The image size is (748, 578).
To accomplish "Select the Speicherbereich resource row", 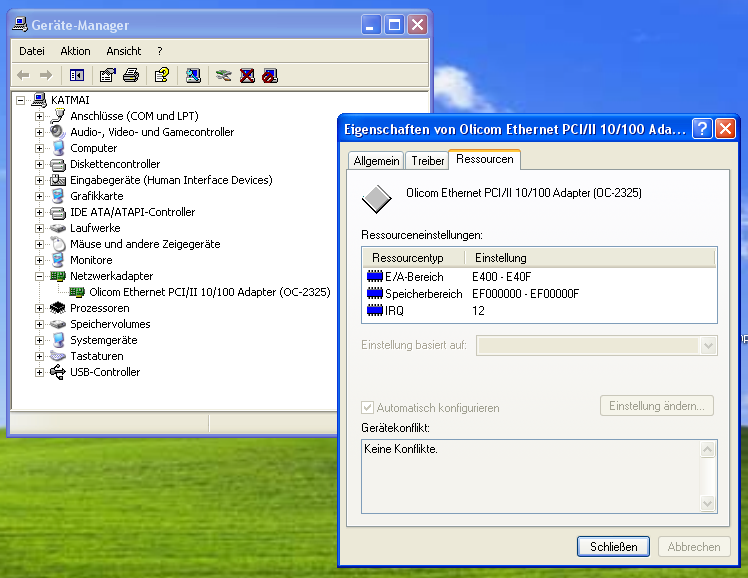I will tap(539, 294).
